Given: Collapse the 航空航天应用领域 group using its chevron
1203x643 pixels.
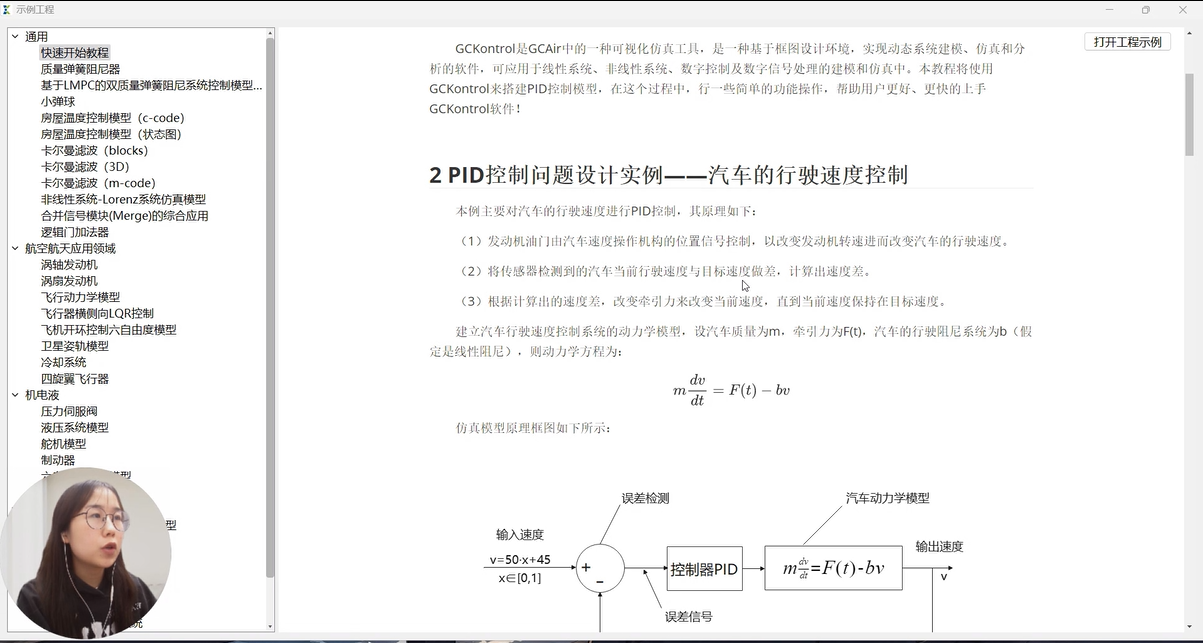Looking at the screenshot, I should [15, 249].
